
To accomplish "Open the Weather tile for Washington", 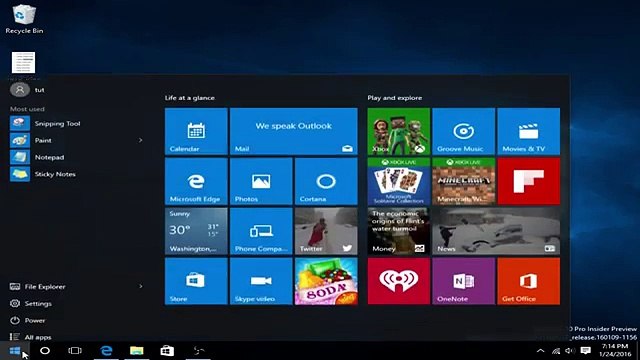I will coord(196,231).
